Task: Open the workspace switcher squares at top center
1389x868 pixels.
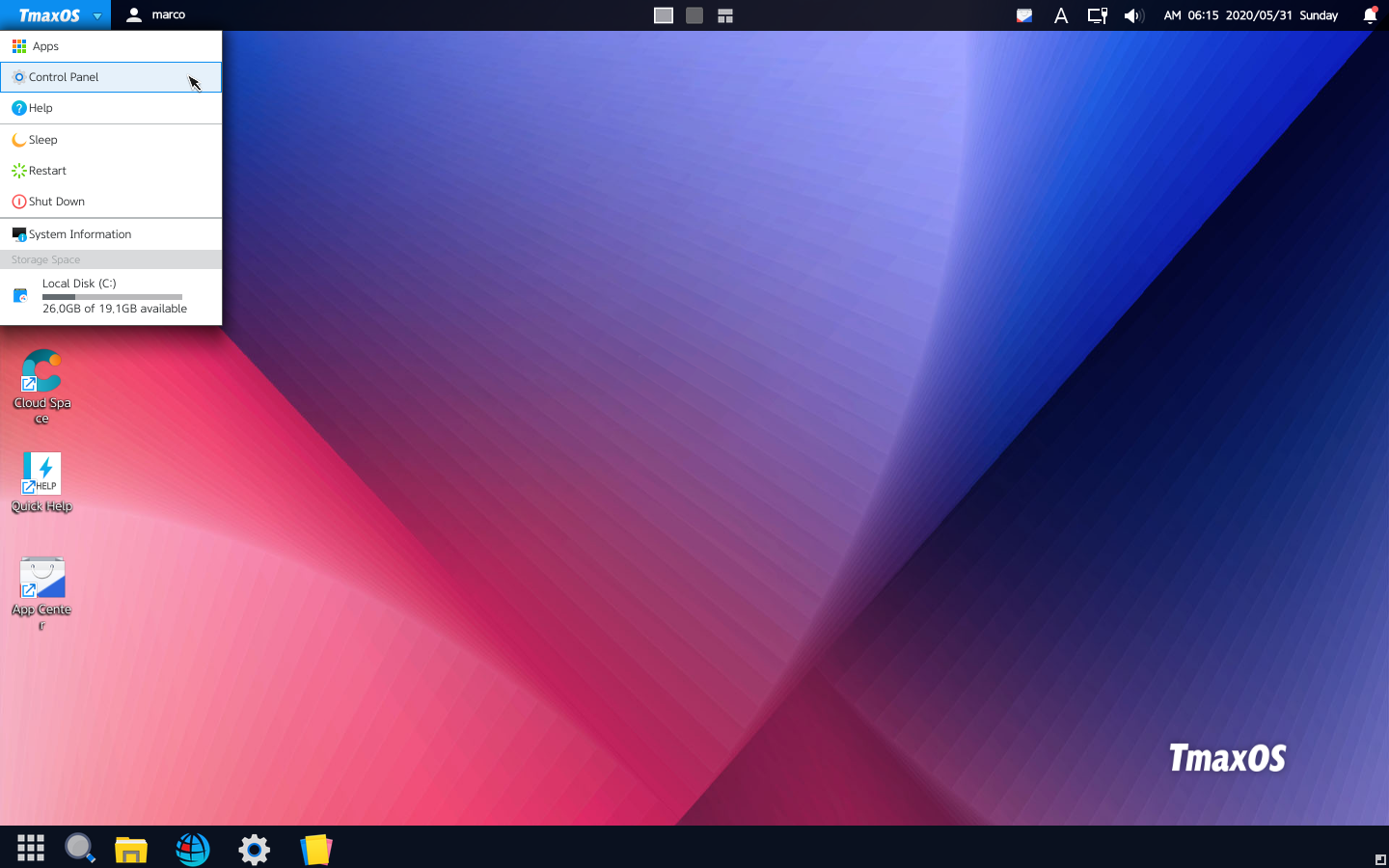Action: (x=694, y=15)
